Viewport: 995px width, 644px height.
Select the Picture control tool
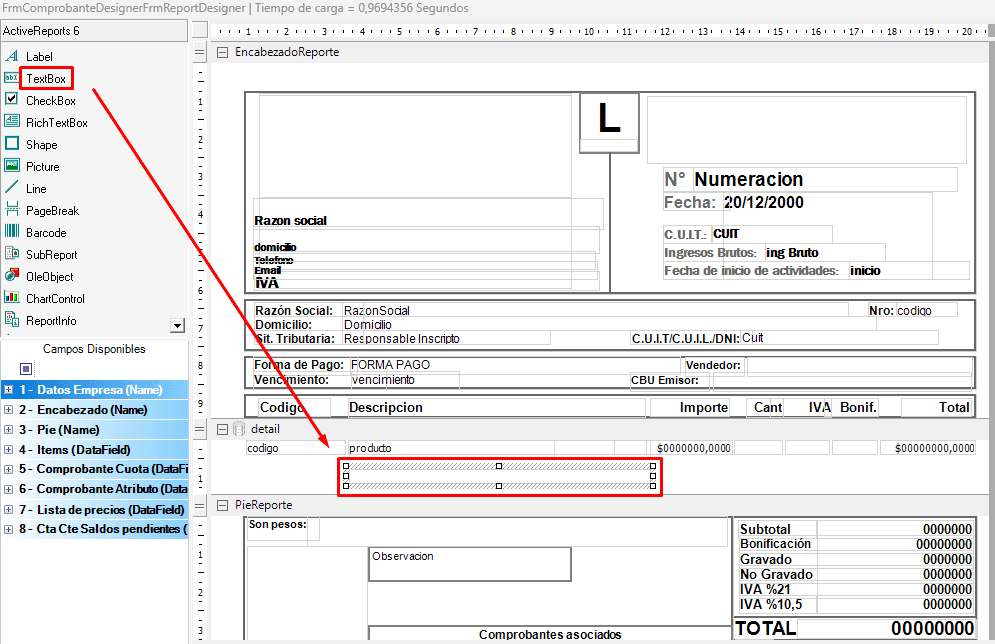click(x=42, y=167)
